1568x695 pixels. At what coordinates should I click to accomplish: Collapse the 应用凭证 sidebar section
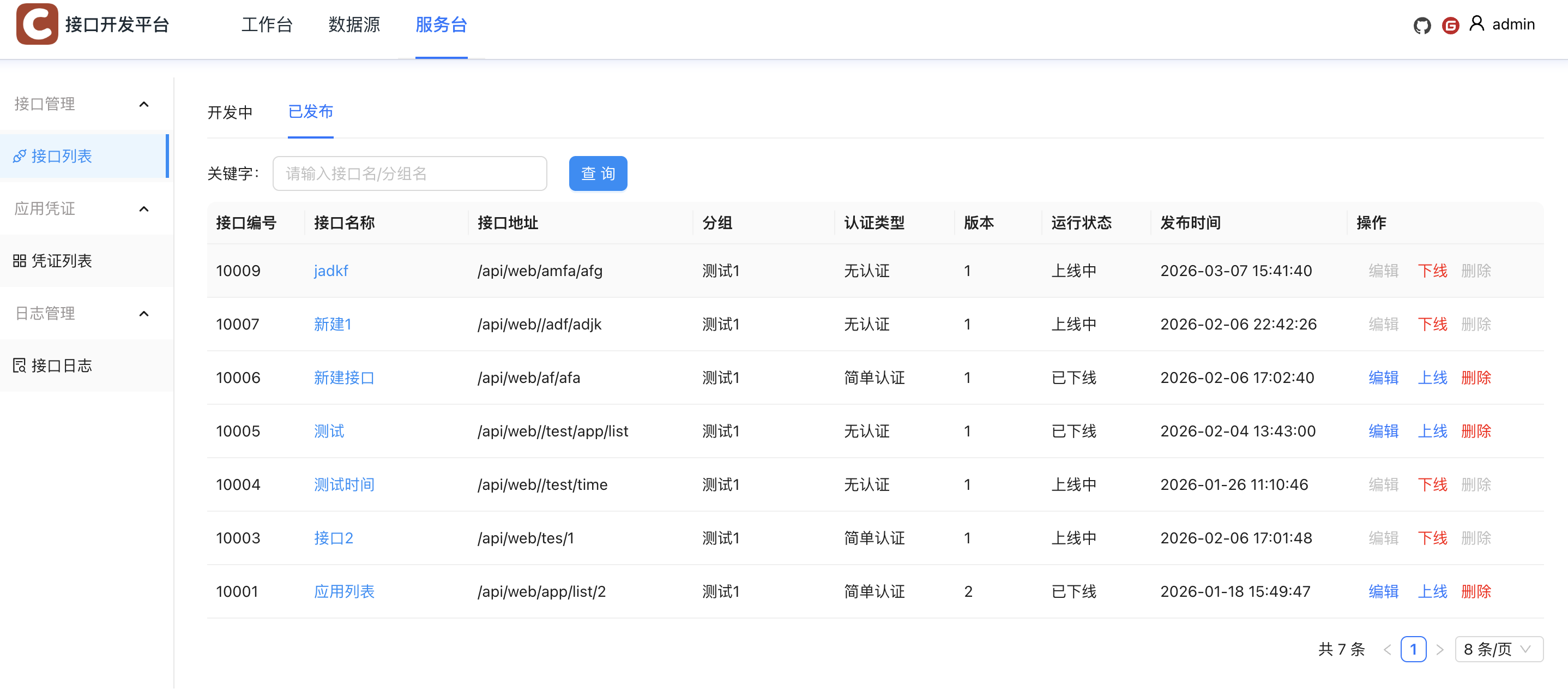point(144,209)
